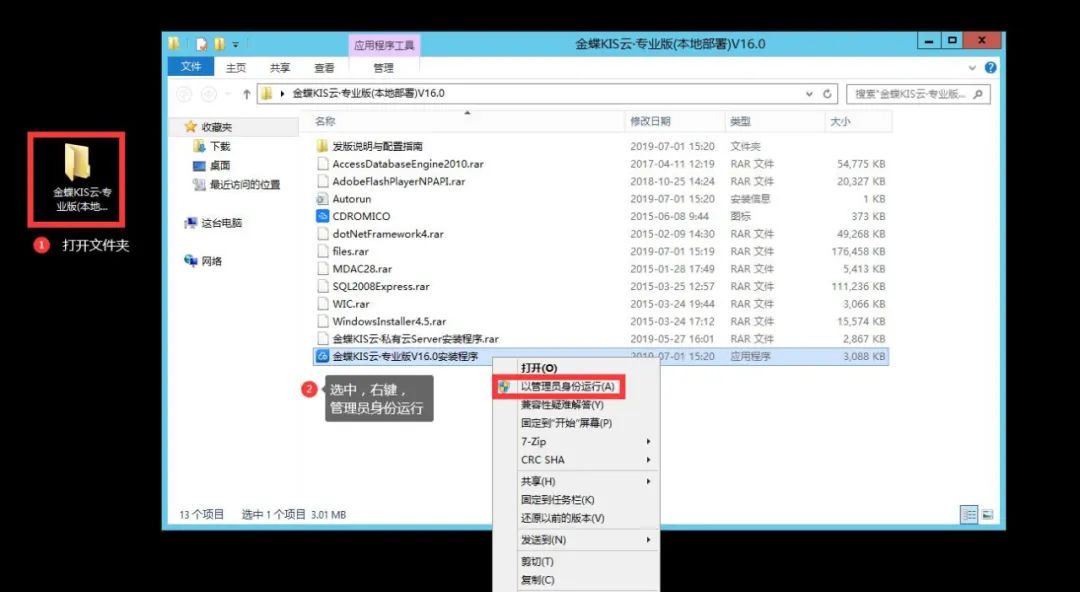
Task: Switch to the 查看 ribbon tab
Action: click(x=324, y=68)
